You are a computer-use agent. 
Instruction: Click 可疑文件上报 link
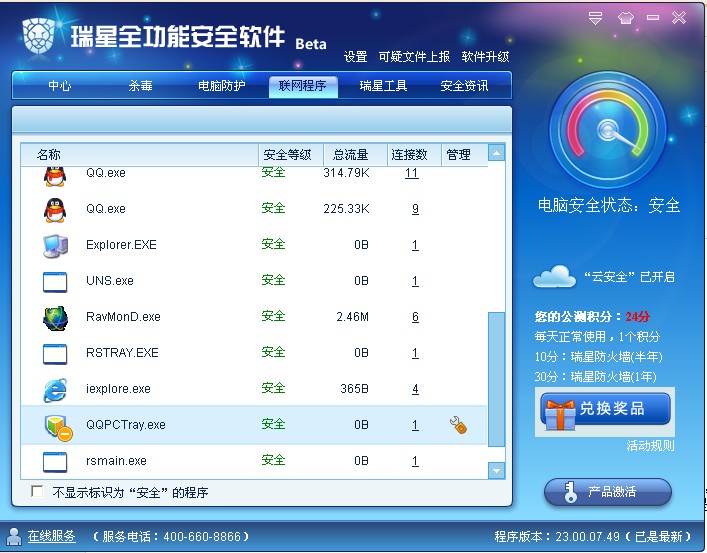414,57
